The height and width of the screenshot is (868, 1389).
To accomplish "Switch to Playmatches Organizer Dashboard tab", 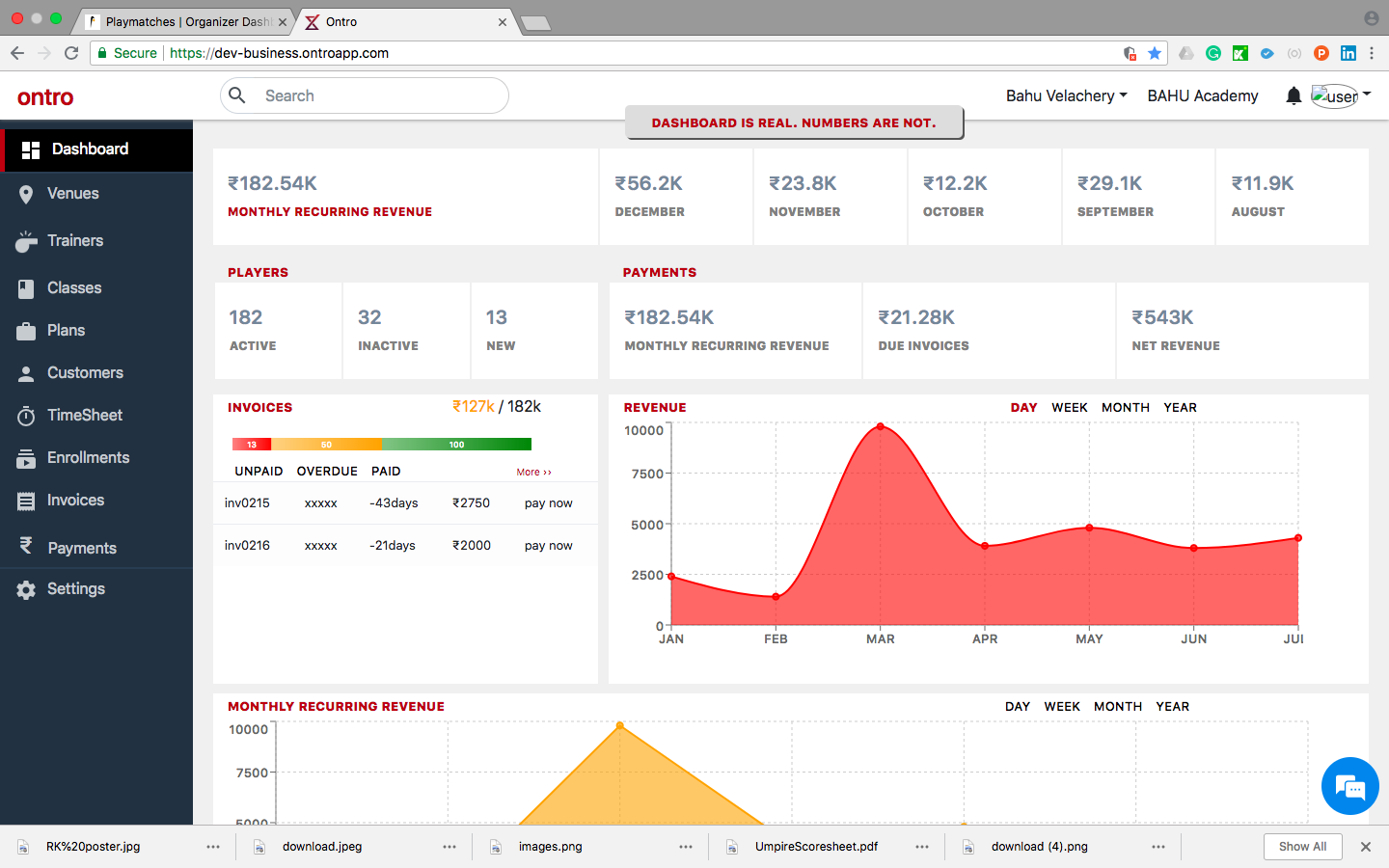I will pyautogui.click(x=183, y=21).
